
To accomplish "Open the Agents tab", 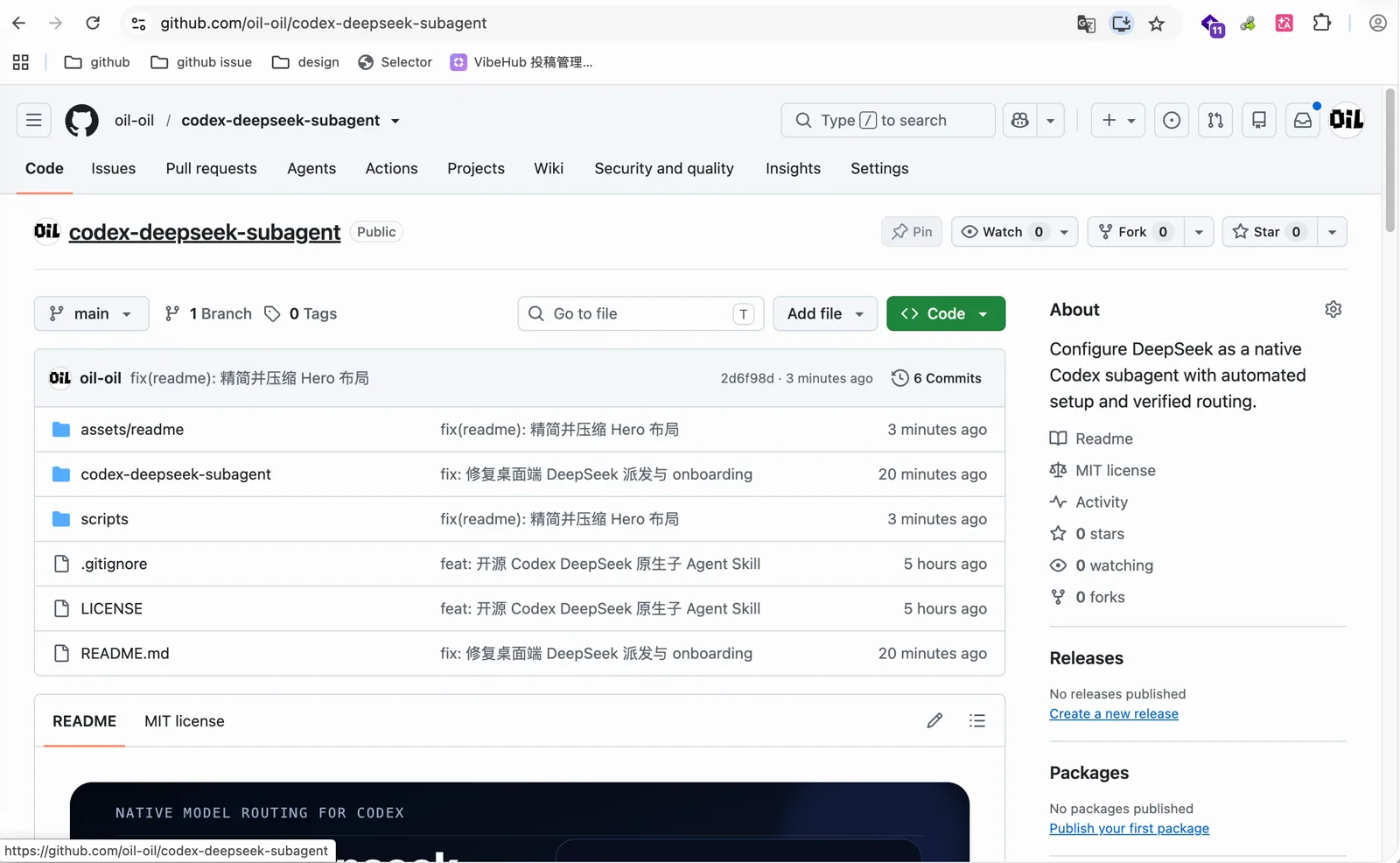I will (x=311, y=169).
